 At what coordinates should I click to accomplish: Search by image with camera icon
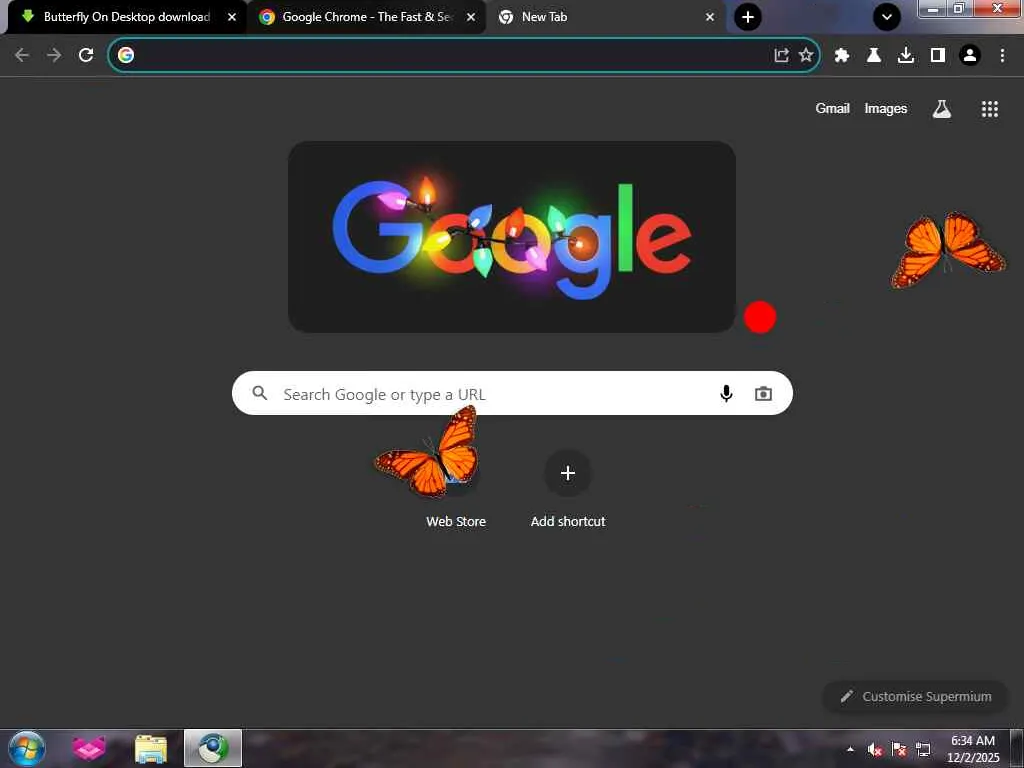click(x=763, y=394)
